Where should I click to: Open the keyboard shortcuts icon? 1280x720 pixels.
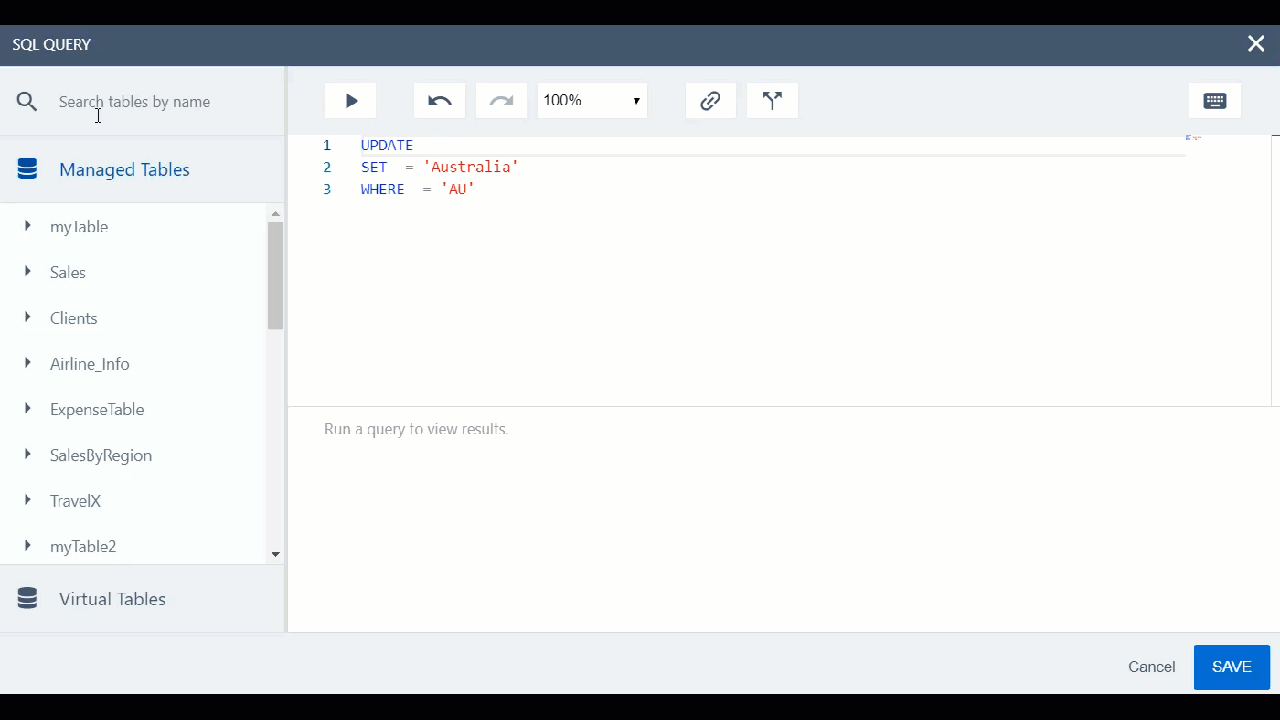pos(1215,101)
